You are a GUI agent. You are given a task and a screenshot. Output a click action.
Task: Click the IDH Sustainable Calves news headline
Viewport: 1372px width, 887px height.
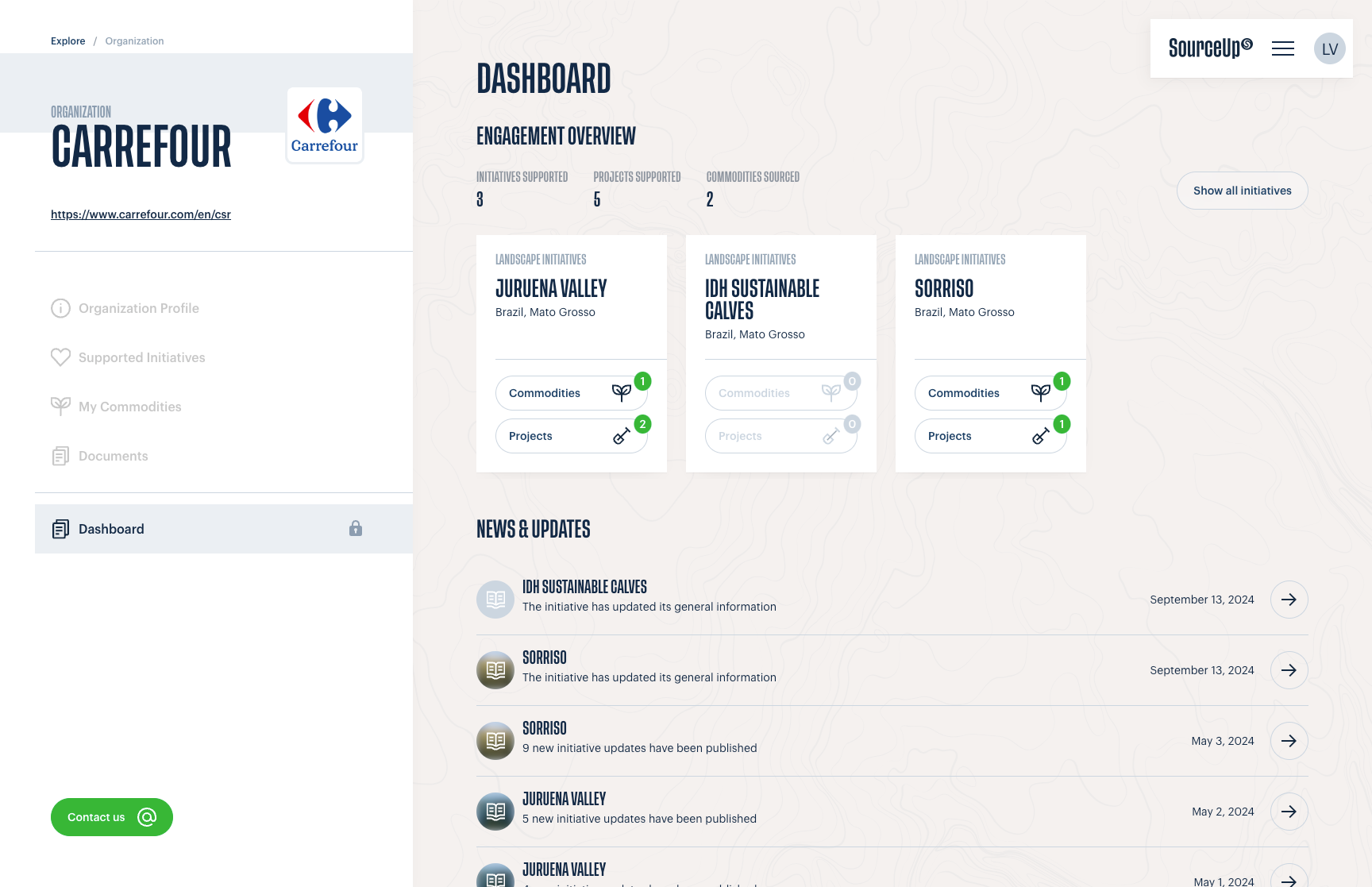[x=584, y=587]
